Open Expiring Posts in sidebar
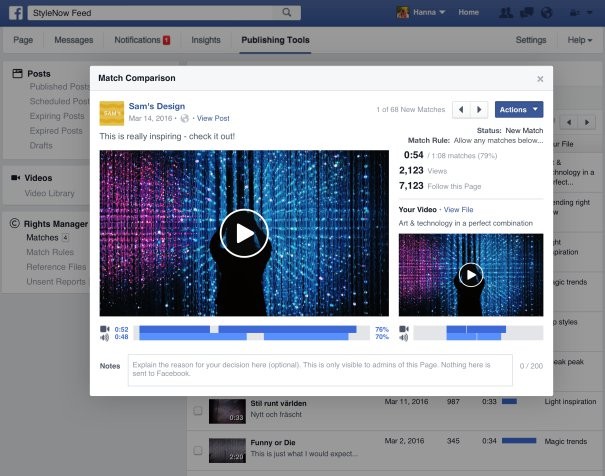The height and width of the screenshot is (476, 605). [57, 116]
